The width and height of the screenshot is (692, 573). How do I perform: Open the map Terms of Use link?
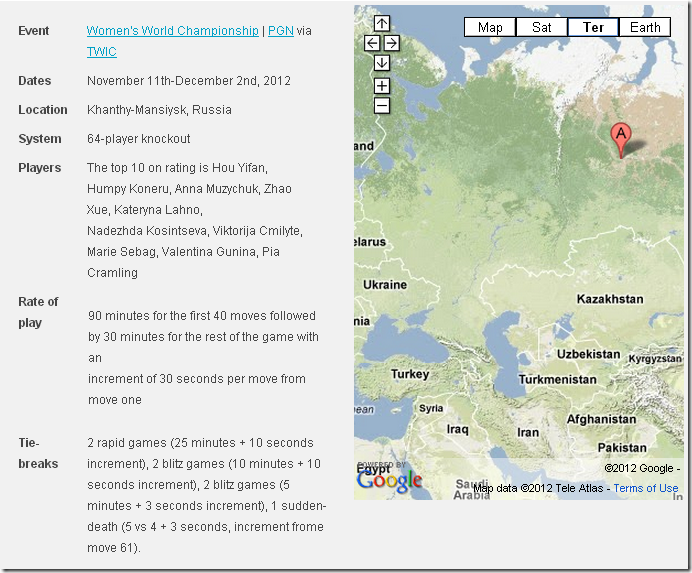tap(645, 488)
